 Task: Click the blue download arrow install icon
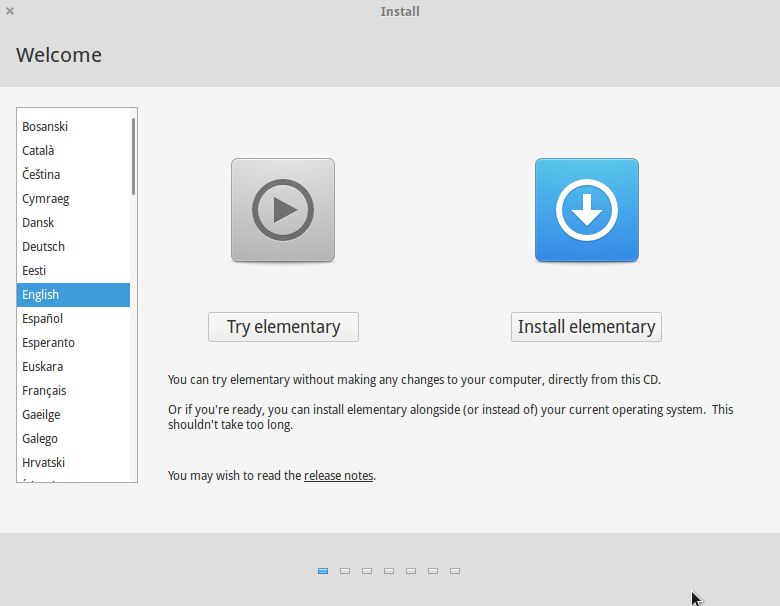click(x=586, y=210)
